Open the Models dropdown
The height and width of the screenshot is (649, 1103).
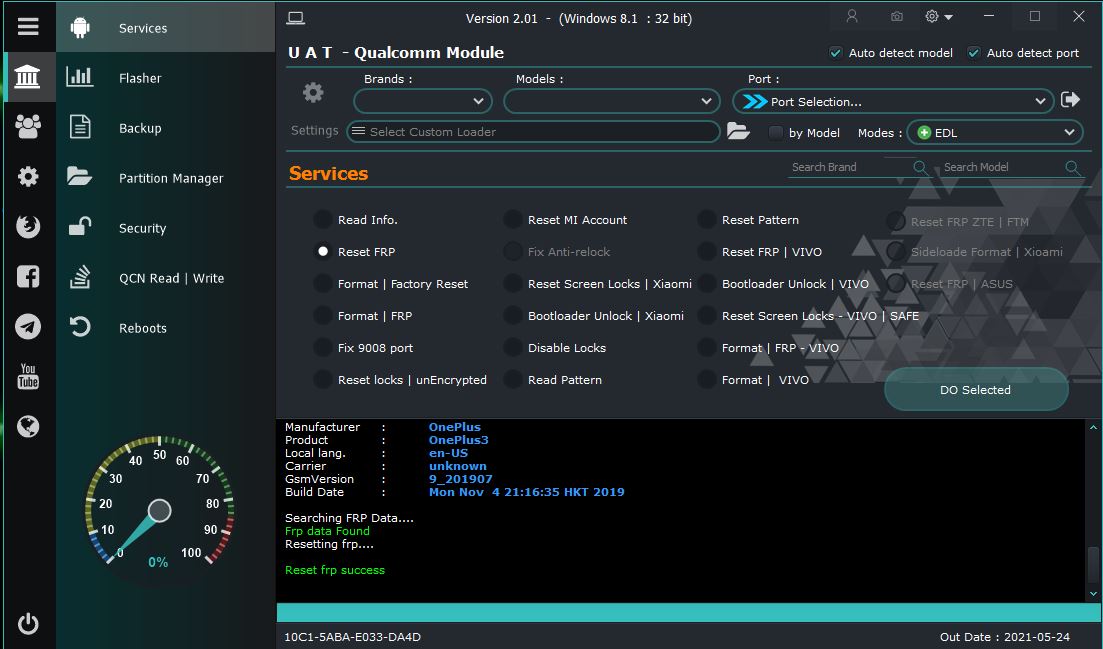(611, 101)
